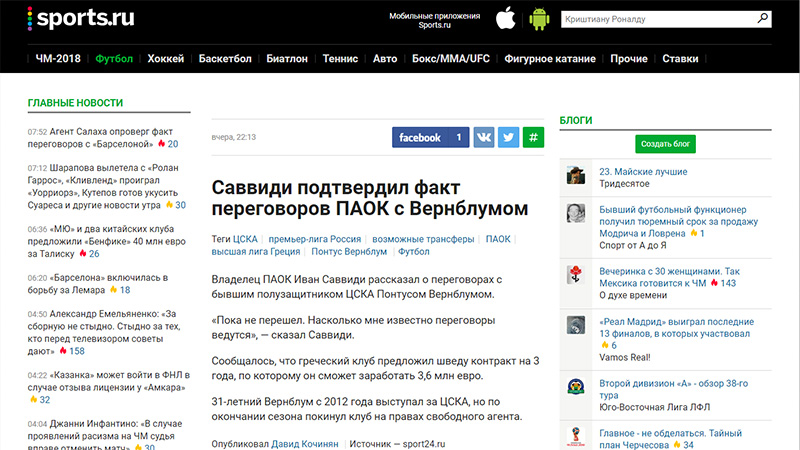Open blog avatar for 23. Майские лучшие
Image resolution: width=800 pixels, height=450 pixels.
[576, 176]
